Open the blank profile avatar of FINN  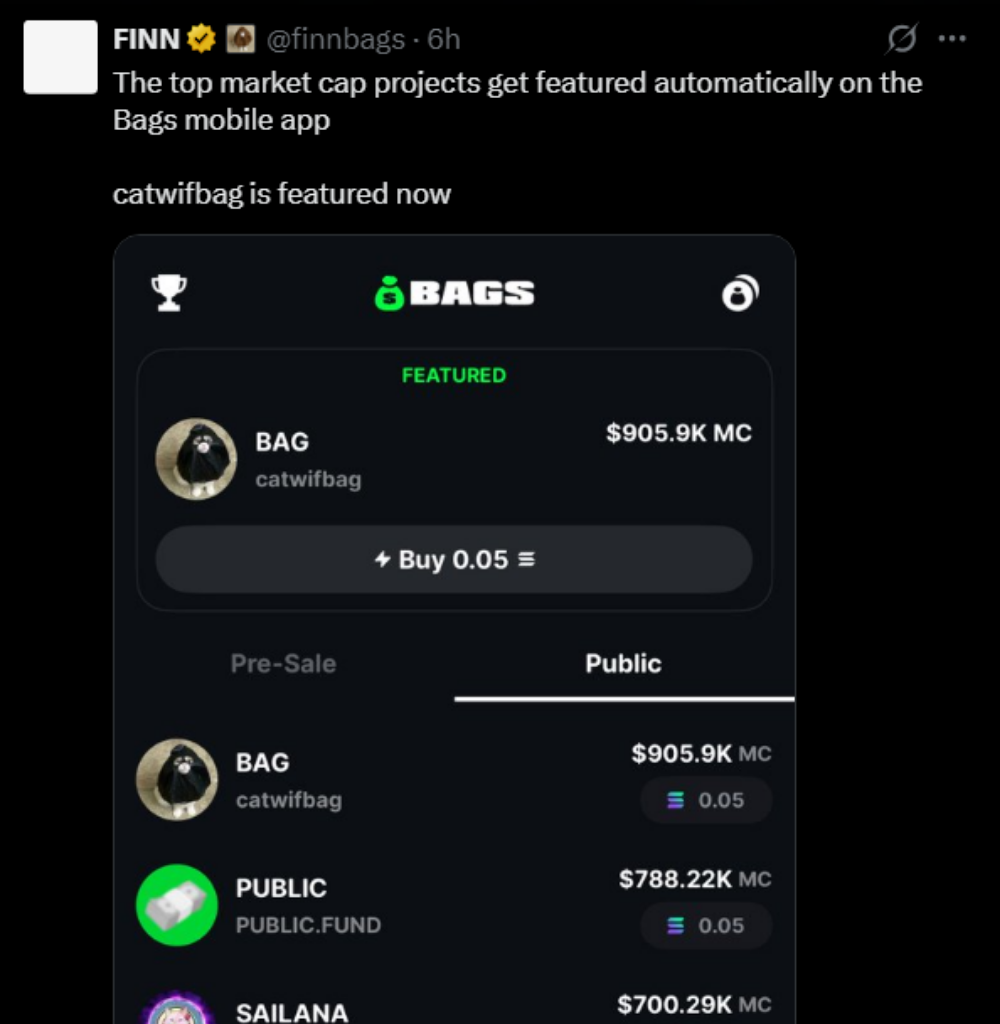point(61,57)
